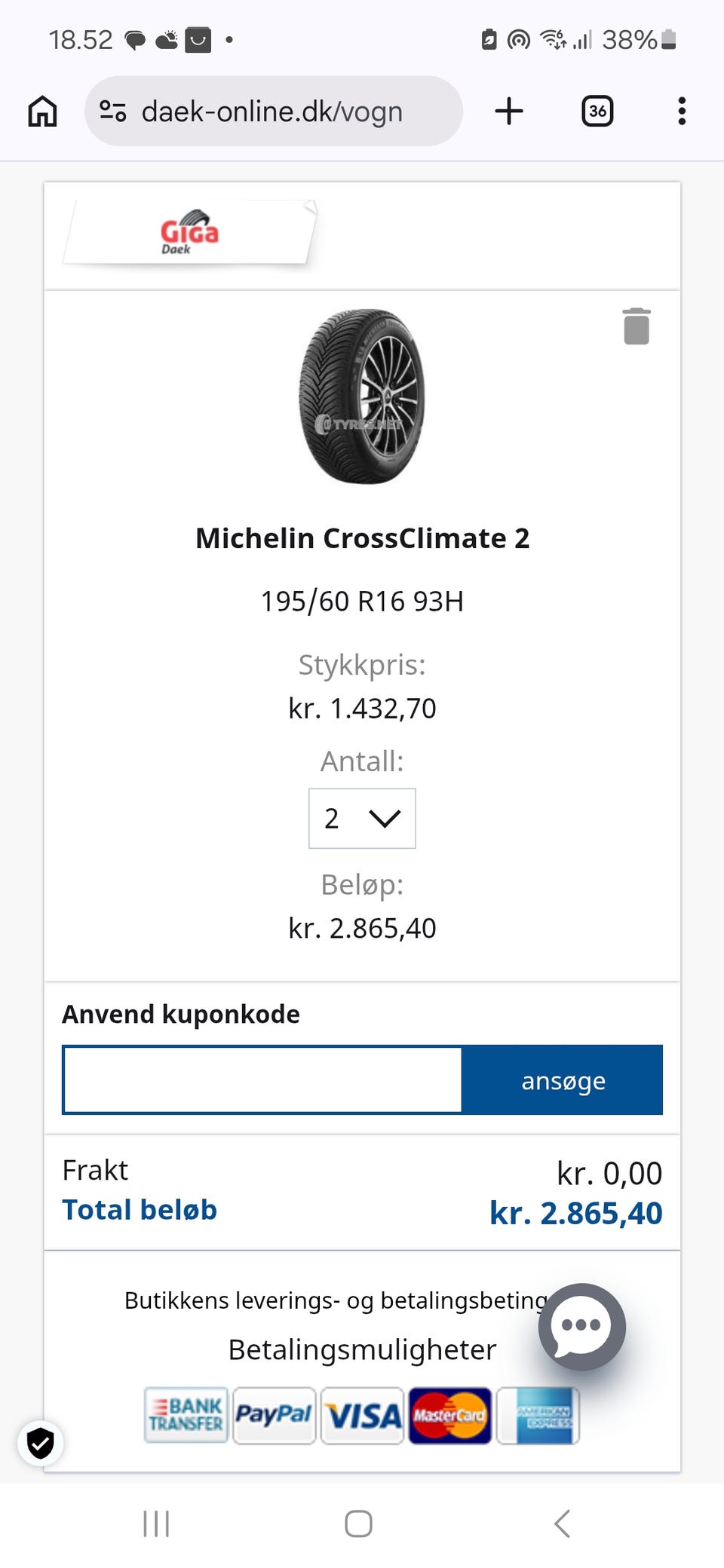This screenshot has height=1568, width=724.
Task: Open Android recent apps button
Action: [x=156, y=1524]
